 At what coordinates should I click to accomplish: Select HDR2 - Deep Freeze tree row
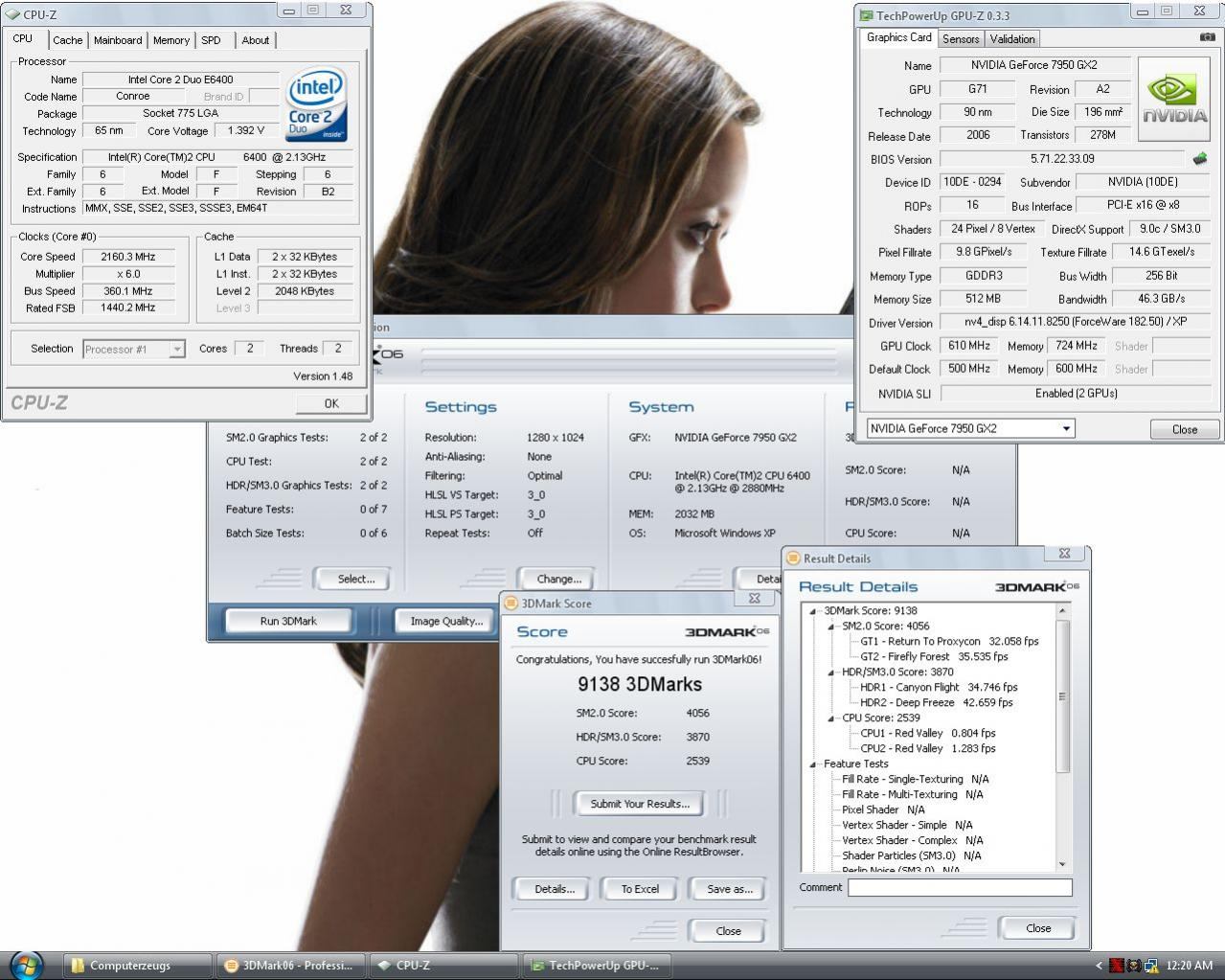pos(936,703)
